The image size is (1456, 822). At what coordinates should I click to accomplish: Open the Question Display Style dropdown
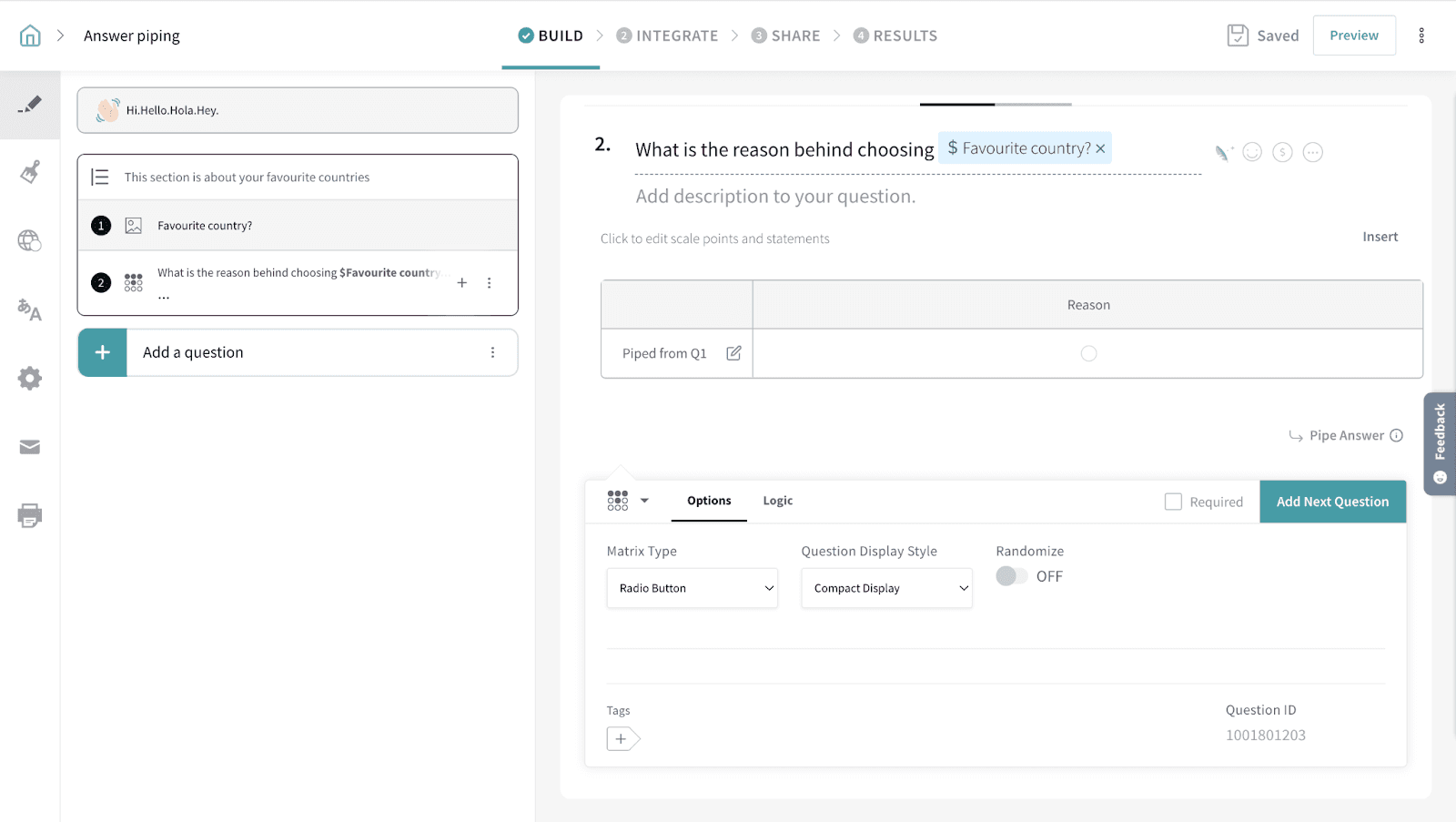(x=886, y=588)
